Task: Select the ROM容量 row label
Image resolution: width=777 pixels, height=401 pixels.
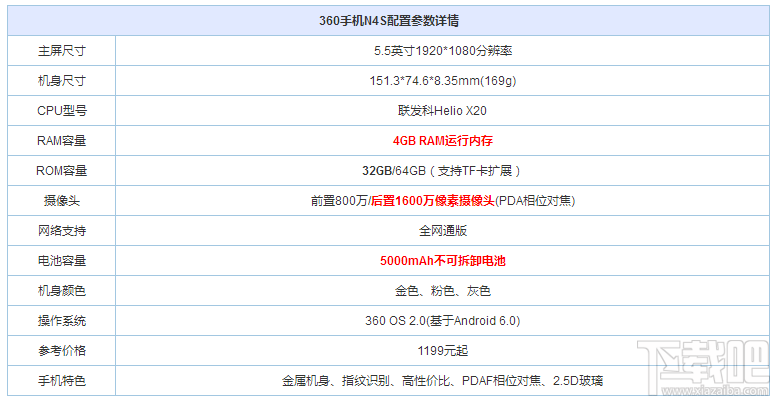Action: coord(61,171)
